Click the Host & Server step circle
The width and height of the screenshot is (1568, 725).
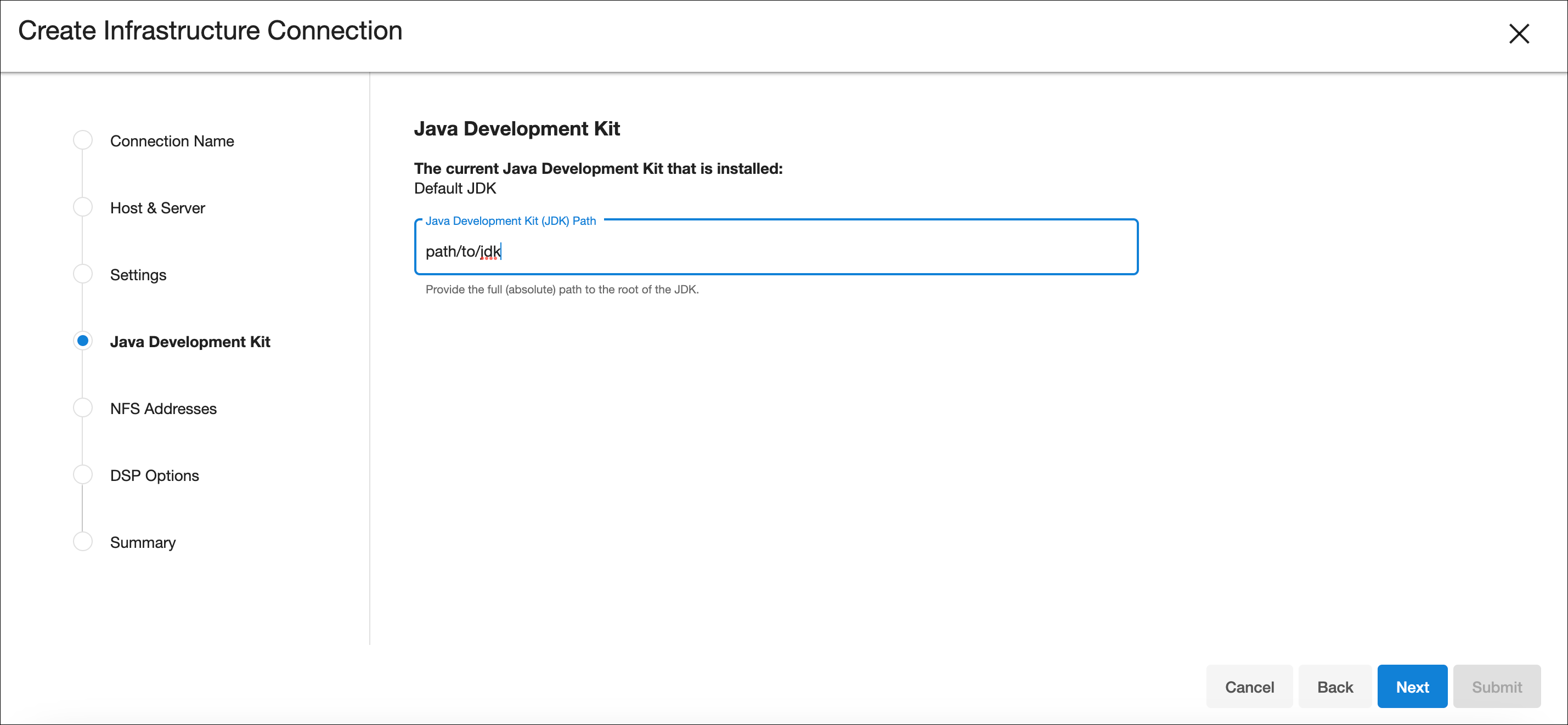[x=83, y=207]
